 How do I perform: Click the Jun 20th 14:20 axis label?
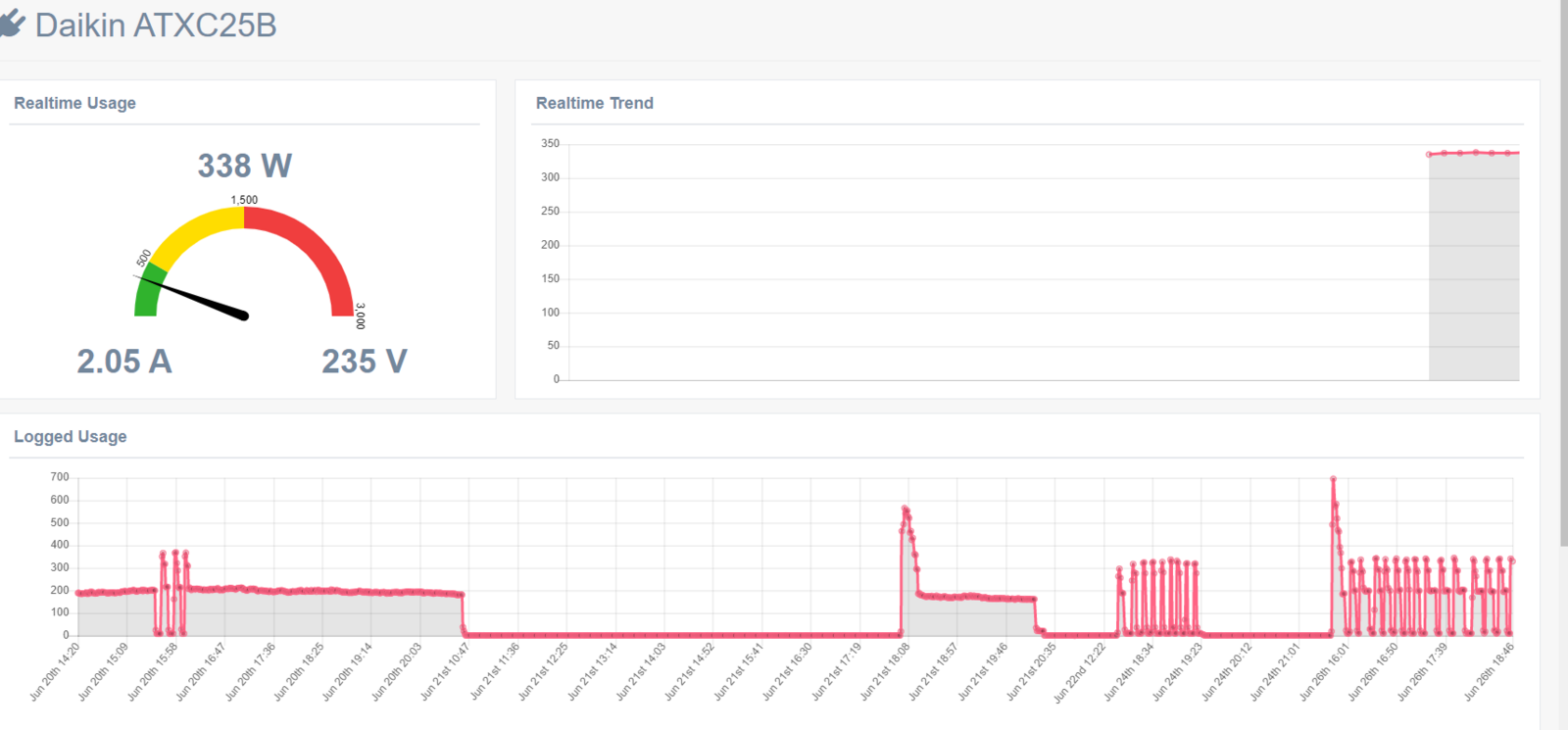pos(55,671)
